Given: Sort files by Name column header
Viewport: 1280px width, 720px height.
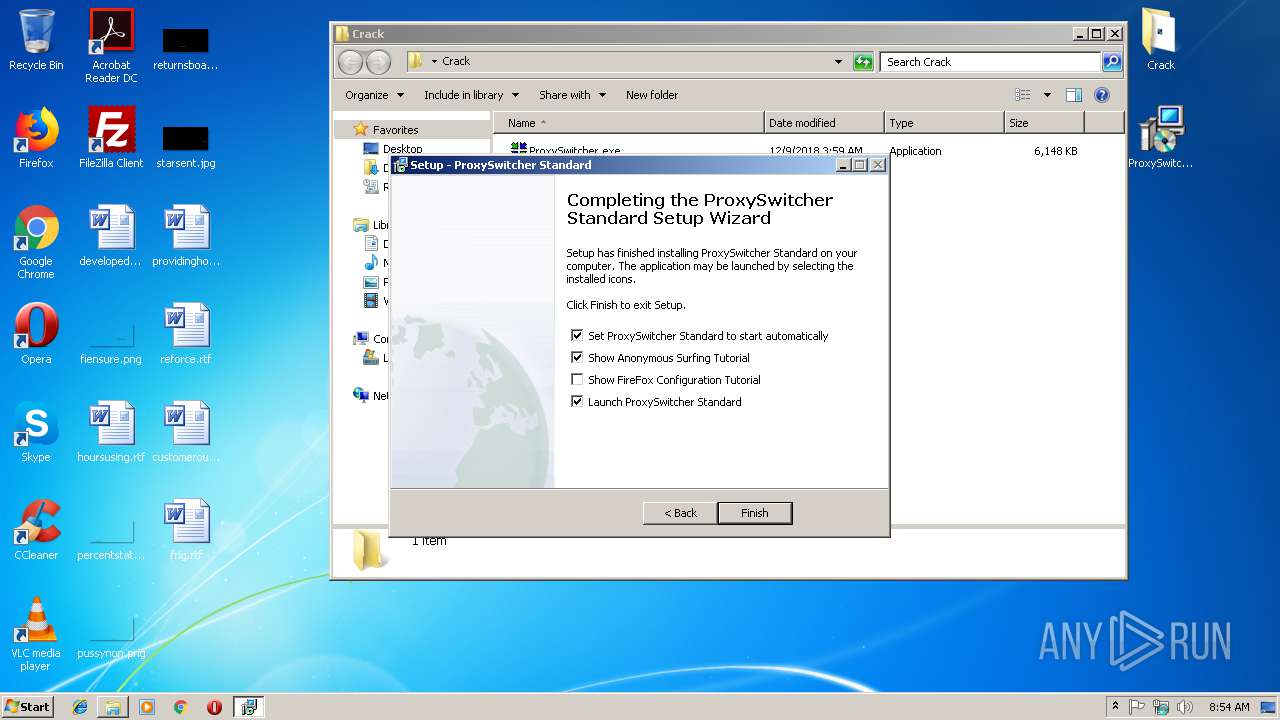Looking at the screenshot, I should point(630,123).
